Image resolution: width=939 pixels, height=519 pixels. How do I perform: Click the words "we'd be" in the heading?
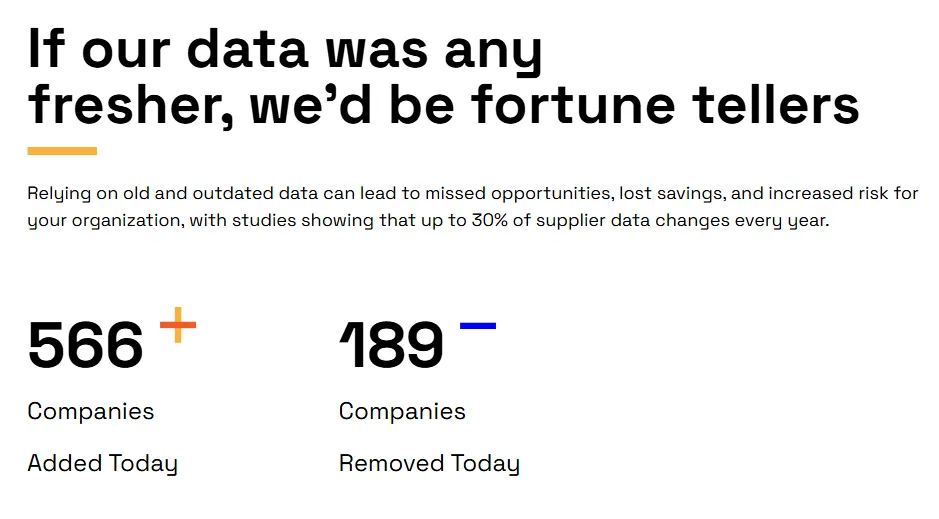coord(352,105)
